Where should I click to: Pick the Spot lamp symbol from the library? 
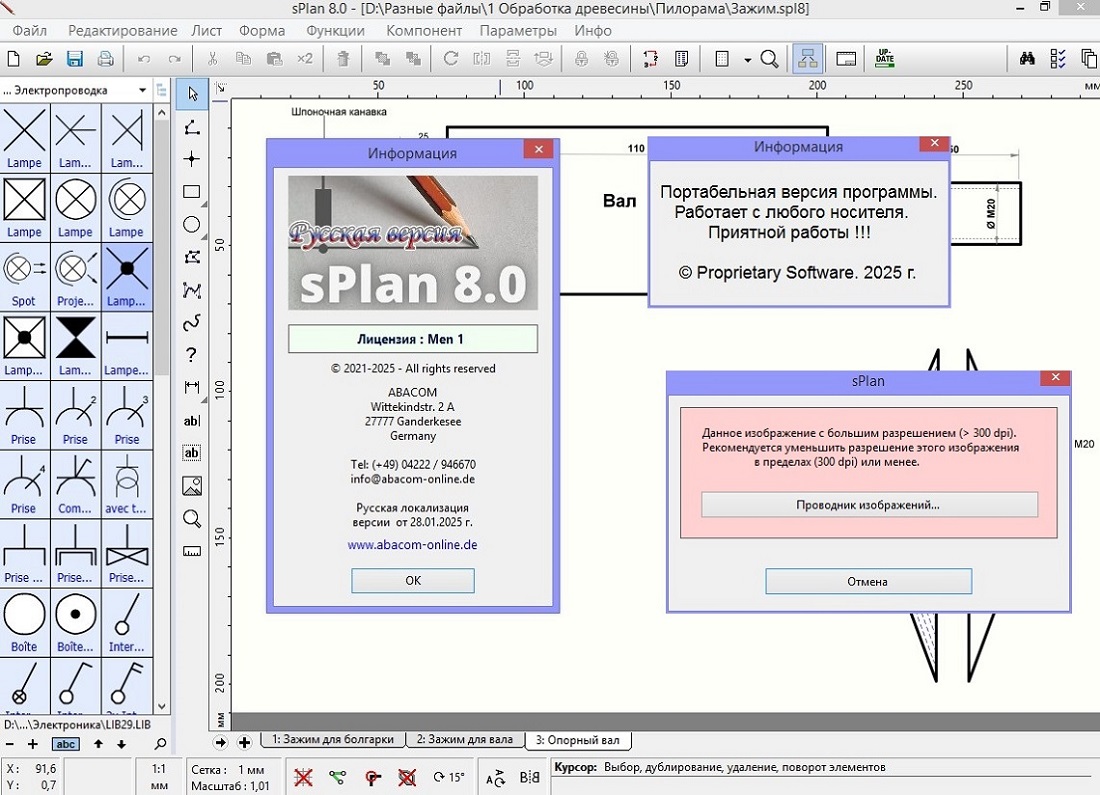25,276
